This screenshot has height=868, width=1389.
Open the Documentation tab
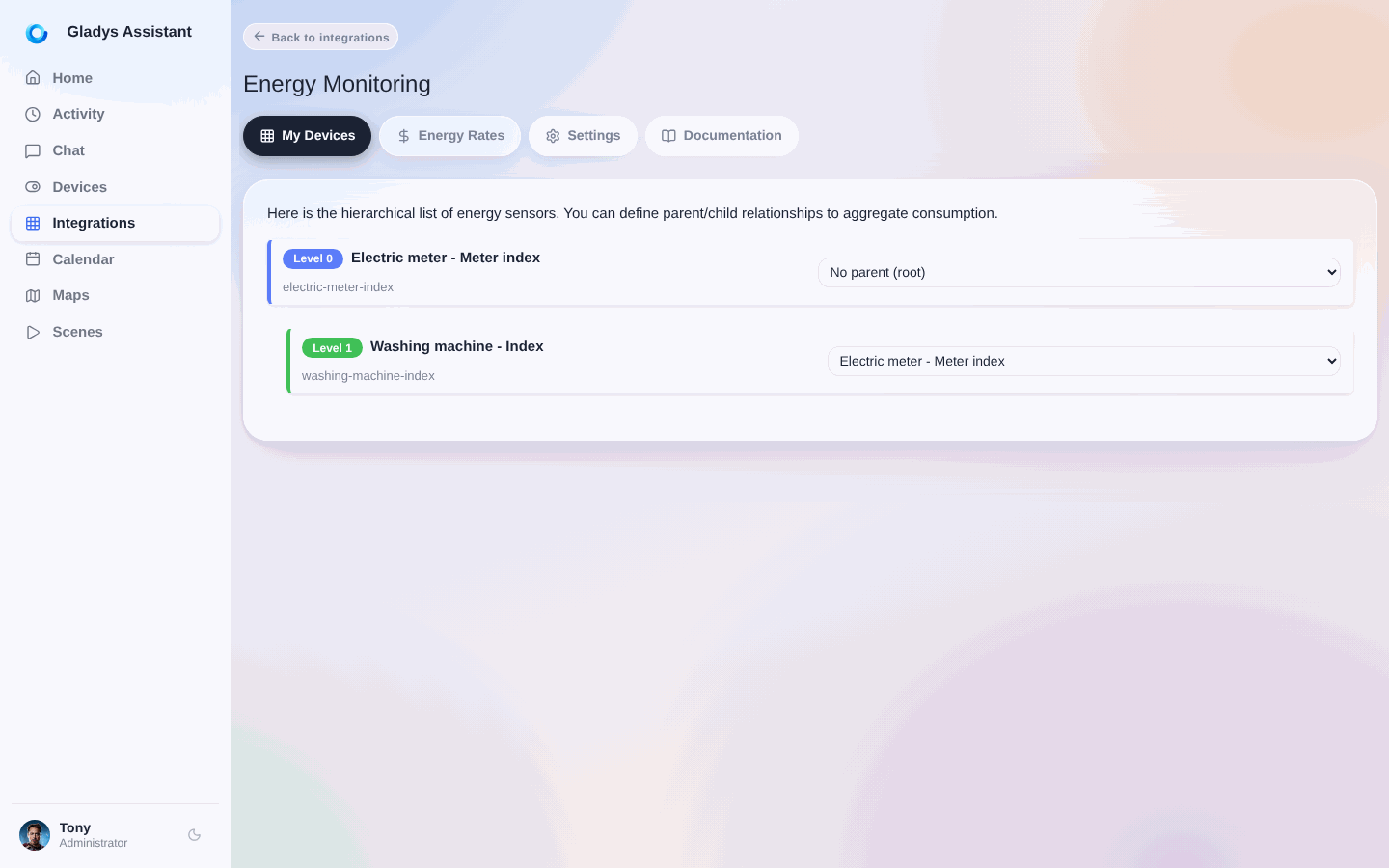point(722,136)
